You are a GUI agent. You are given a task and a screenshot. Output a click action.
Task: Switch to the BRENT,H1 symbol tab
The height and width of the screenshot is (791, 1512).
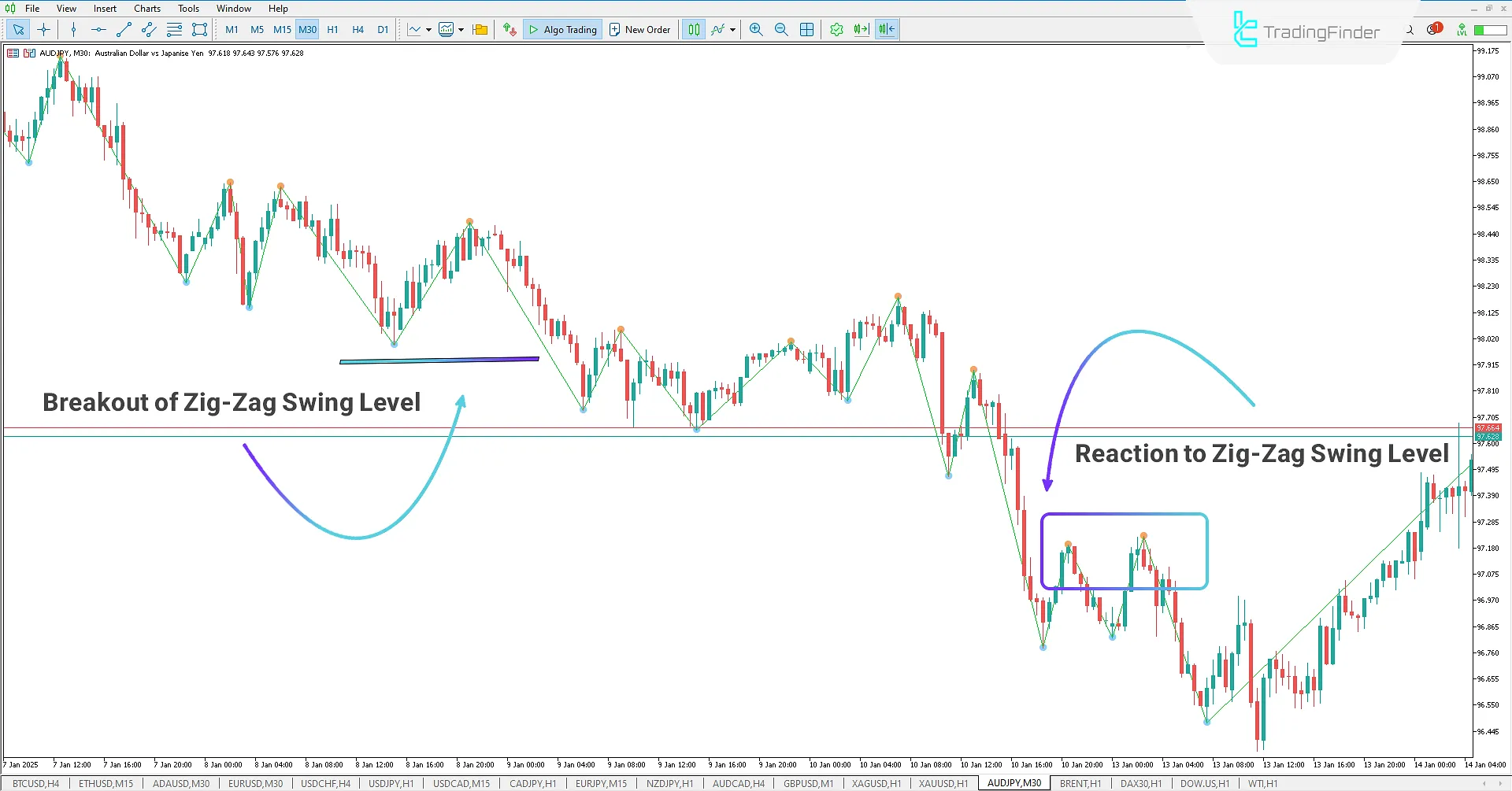click(x=1080, y=783)
